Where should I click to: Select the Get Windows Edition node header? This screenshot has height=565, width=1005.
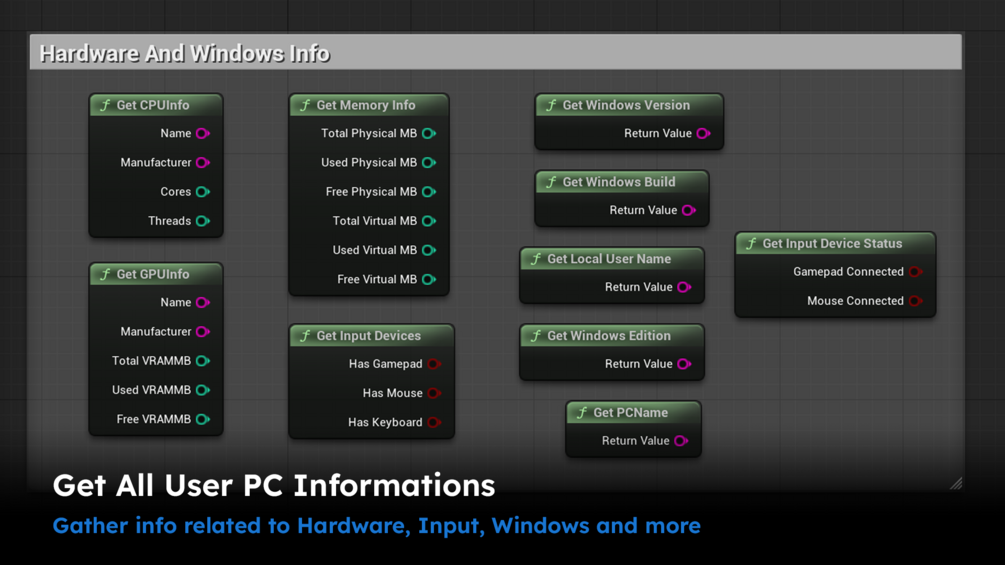pyautogui.click(x=611, y=336)
